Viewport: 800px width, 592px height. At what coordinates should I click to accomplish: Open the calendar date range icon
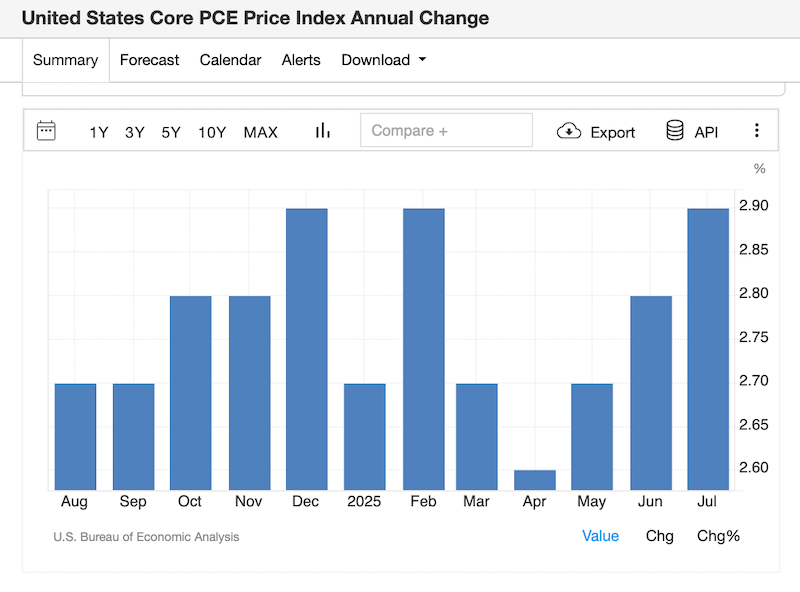point(46,130)
